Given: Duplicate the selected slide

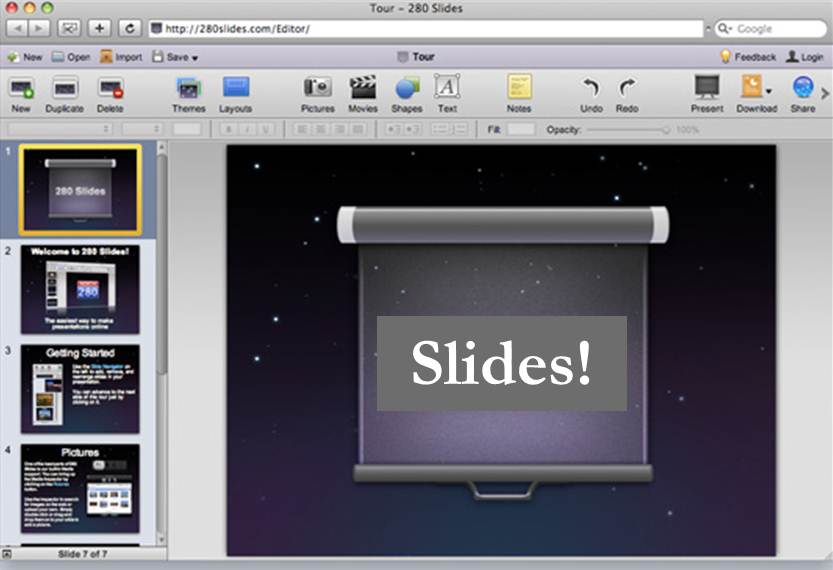Looking at the screenshot, I should pyautogui.click(x=64, y=88).
